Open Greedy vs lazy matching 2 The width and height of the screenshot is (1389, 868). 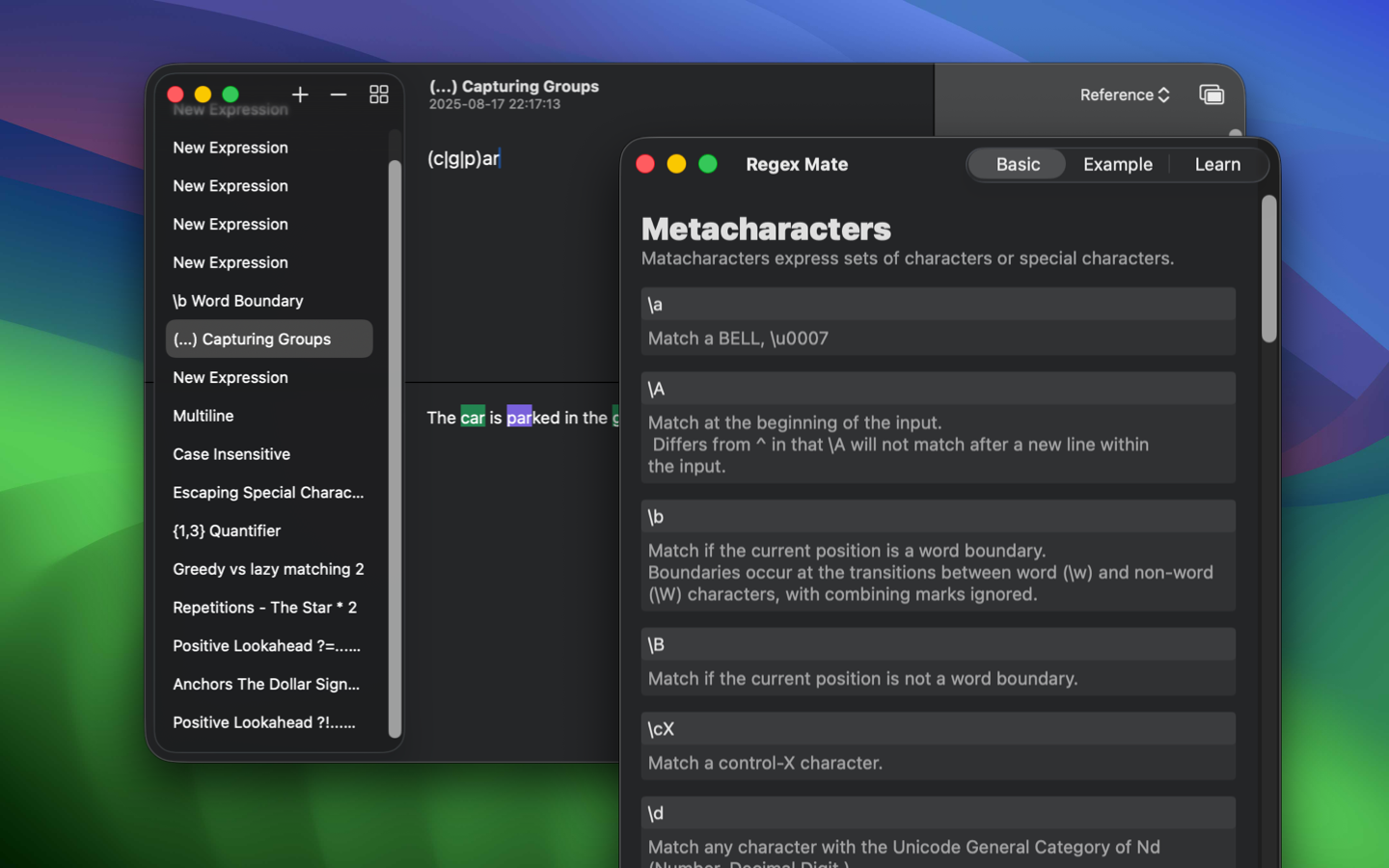click(270, 569)
